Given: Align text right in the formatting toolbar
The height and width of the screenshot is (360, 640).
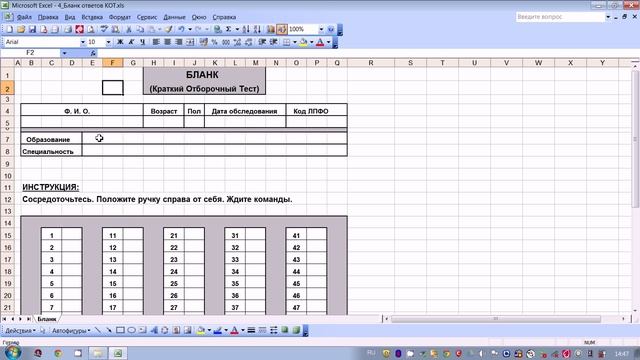Looking at the screenshot, I should [x=178, y=42].
